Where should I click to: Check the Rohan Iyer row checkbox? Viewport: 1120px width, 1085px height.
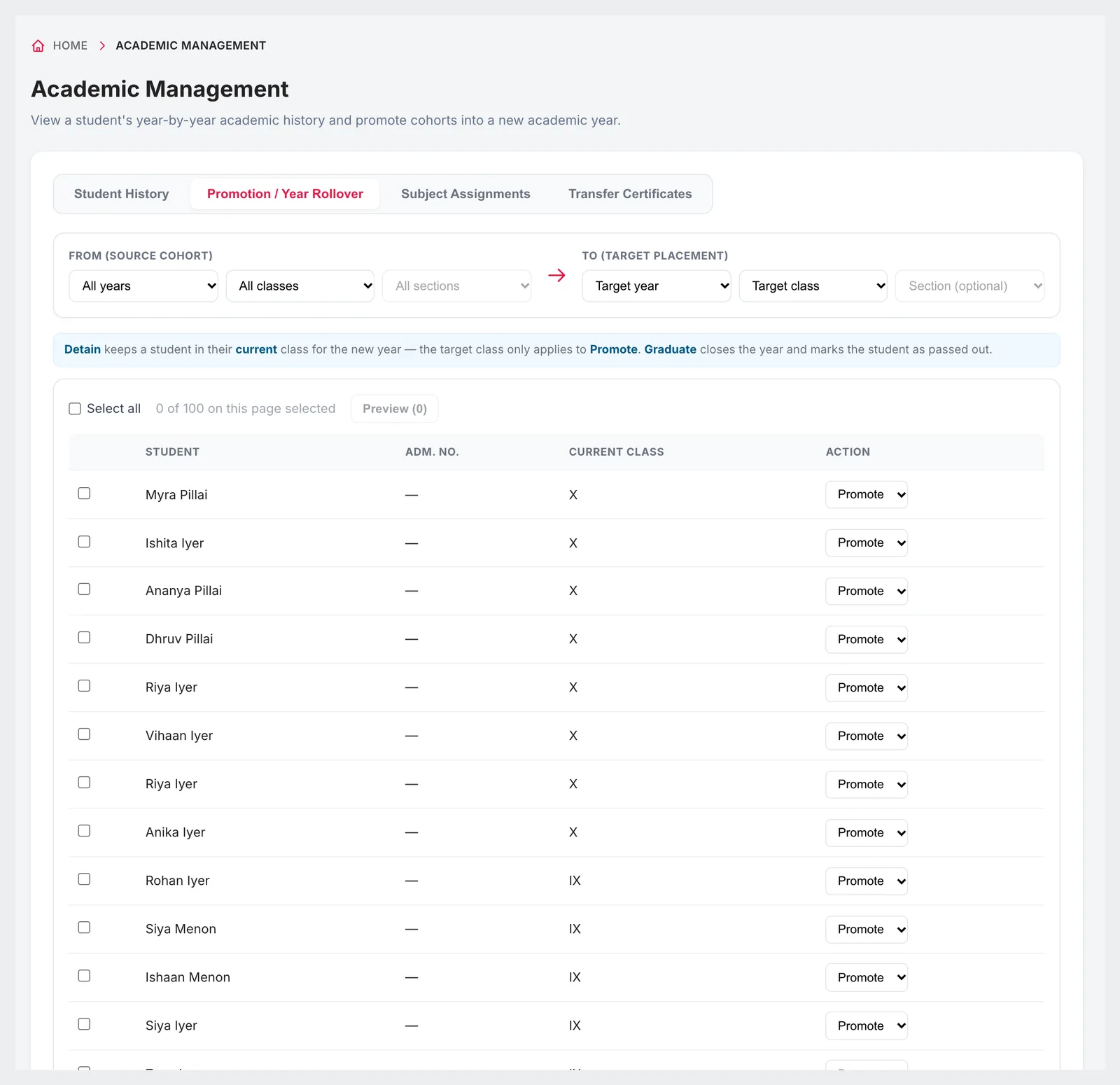point(84,879)
